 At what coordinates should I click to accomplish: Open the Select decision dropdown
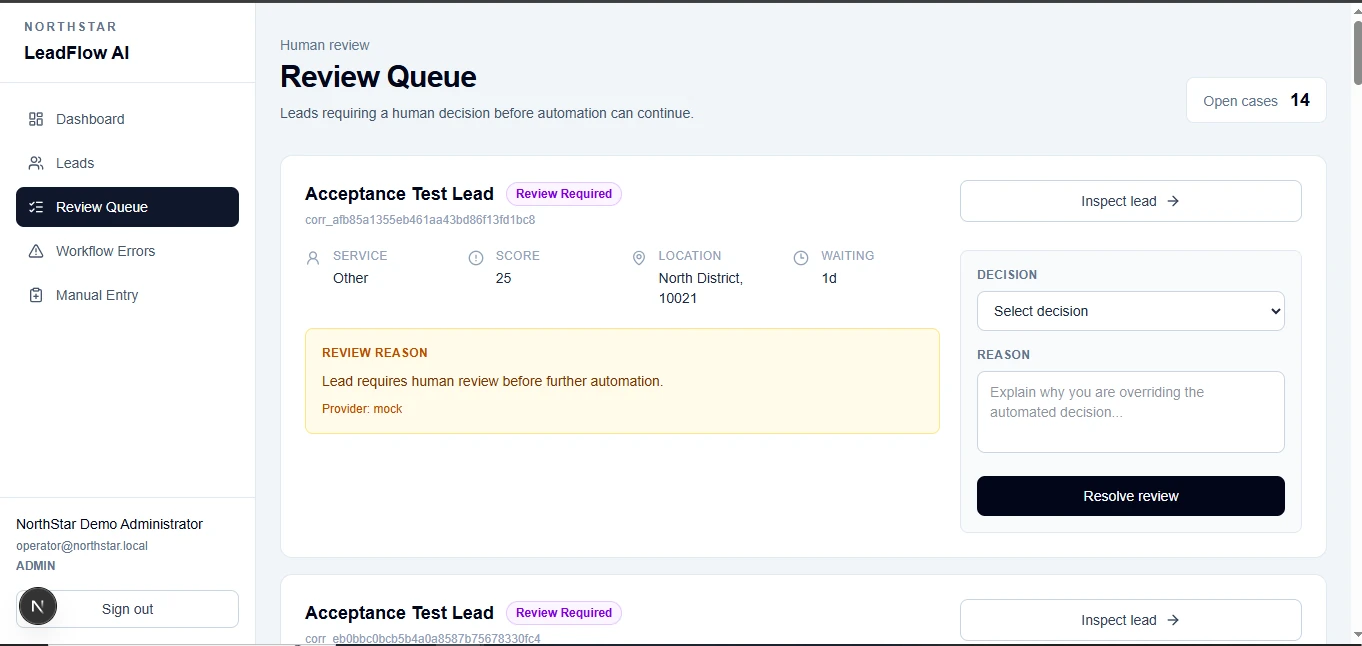1130,311
